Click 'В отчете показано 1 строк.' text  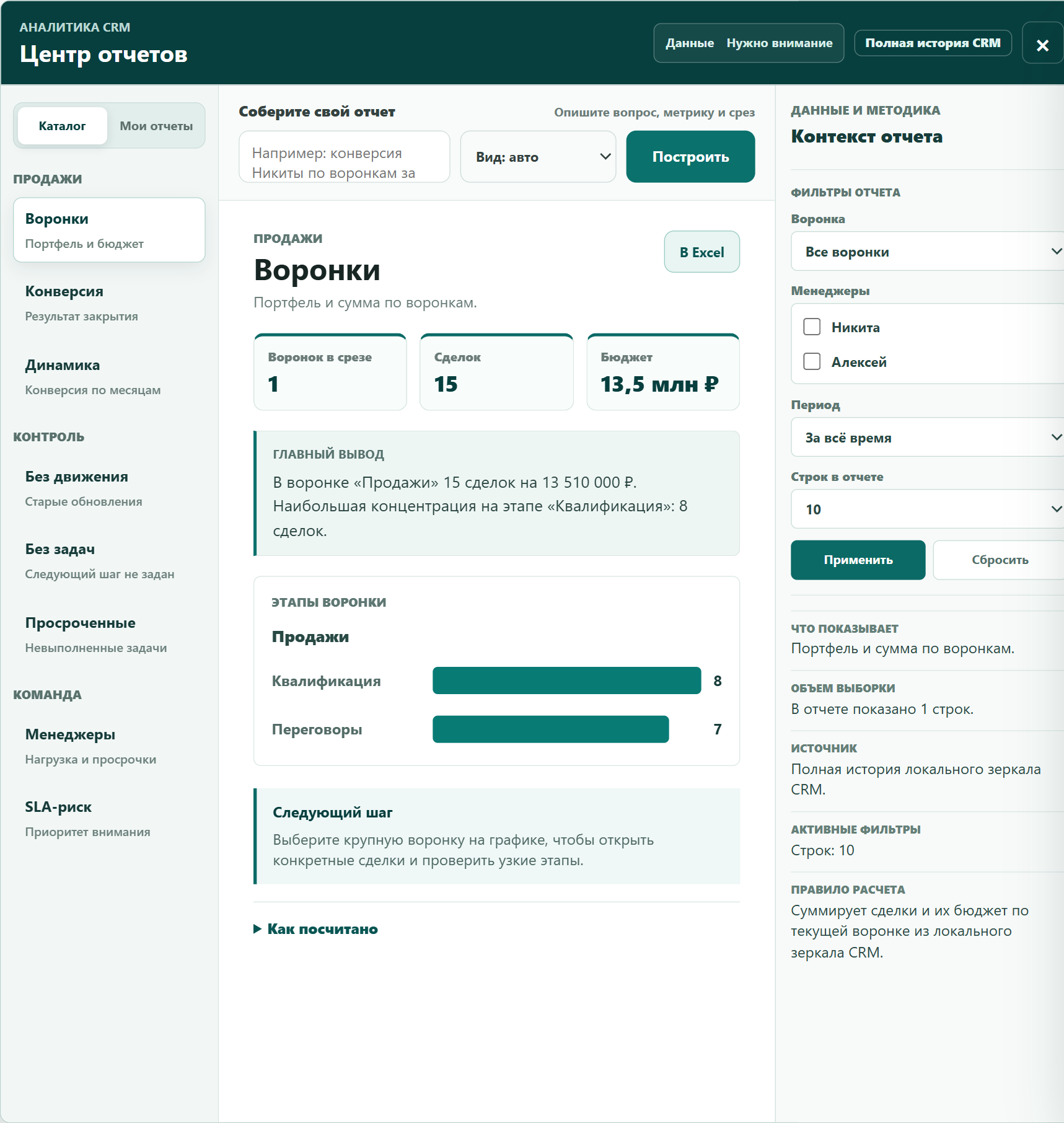coord(882,709)
